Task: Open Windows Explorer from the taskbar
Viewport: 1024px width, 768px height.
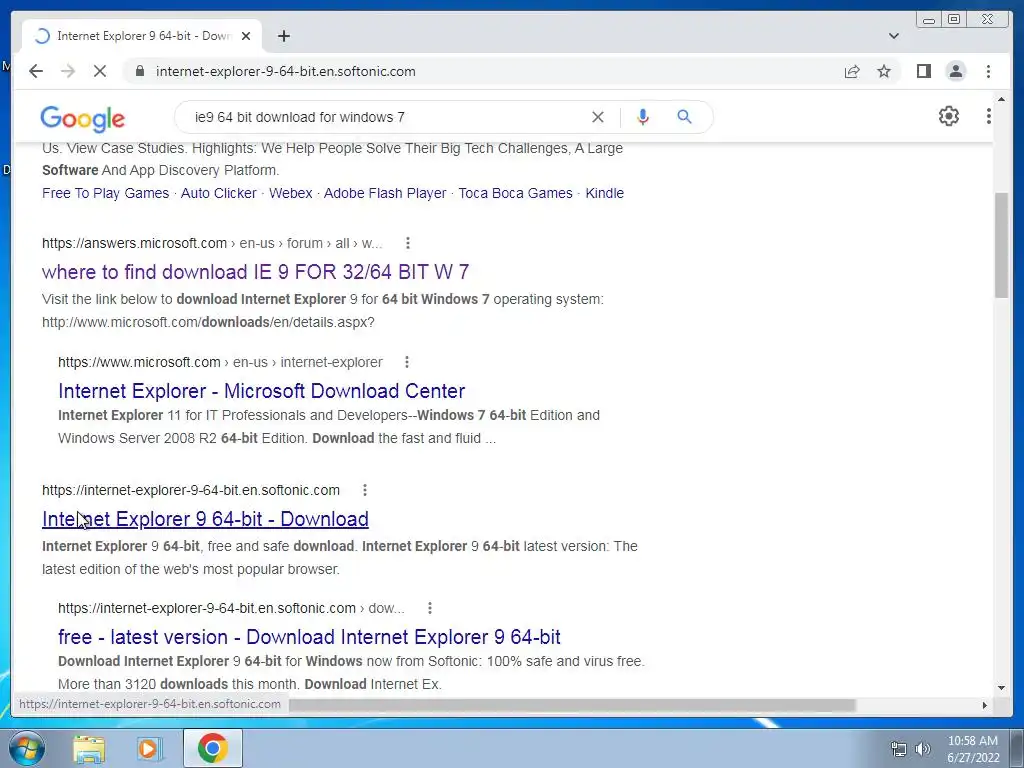Action: 89,748
